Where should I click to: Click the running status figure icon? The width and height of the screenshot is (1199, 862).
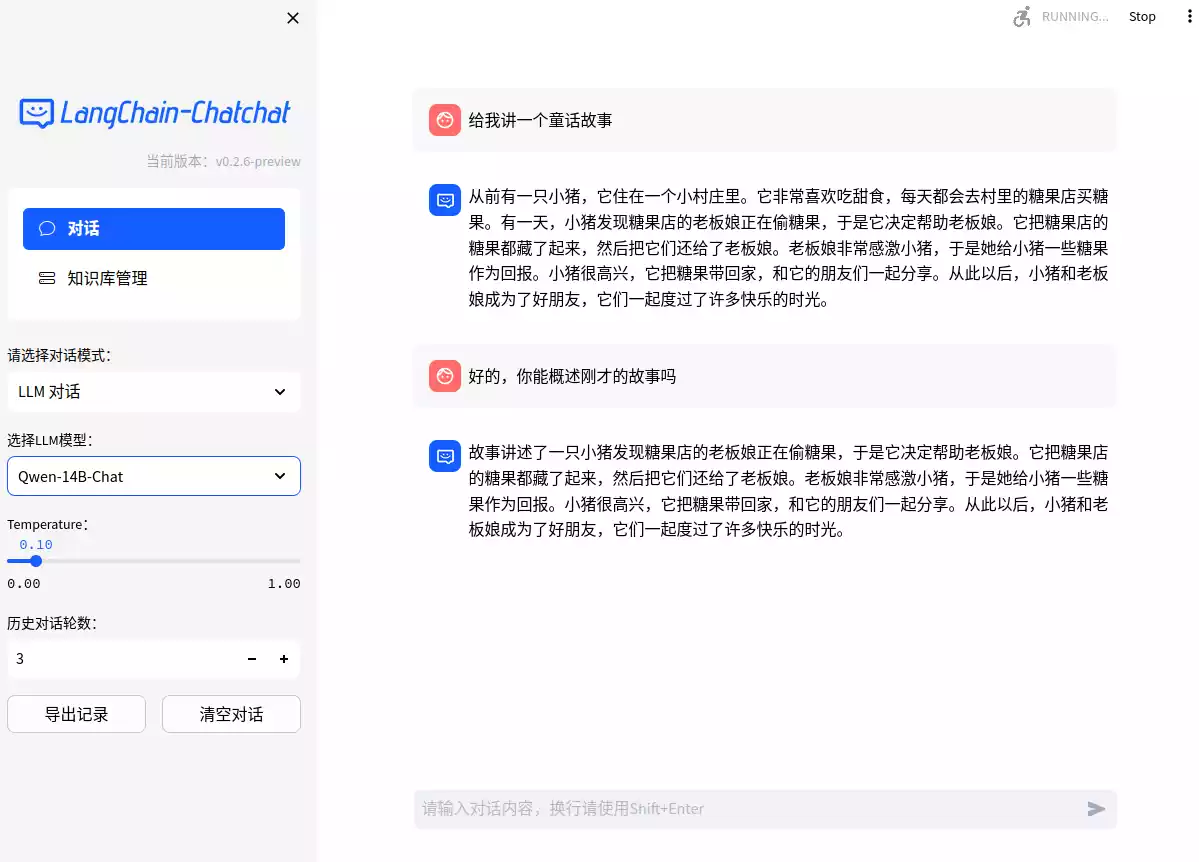pyautogui.click(x=1021, y=17)
